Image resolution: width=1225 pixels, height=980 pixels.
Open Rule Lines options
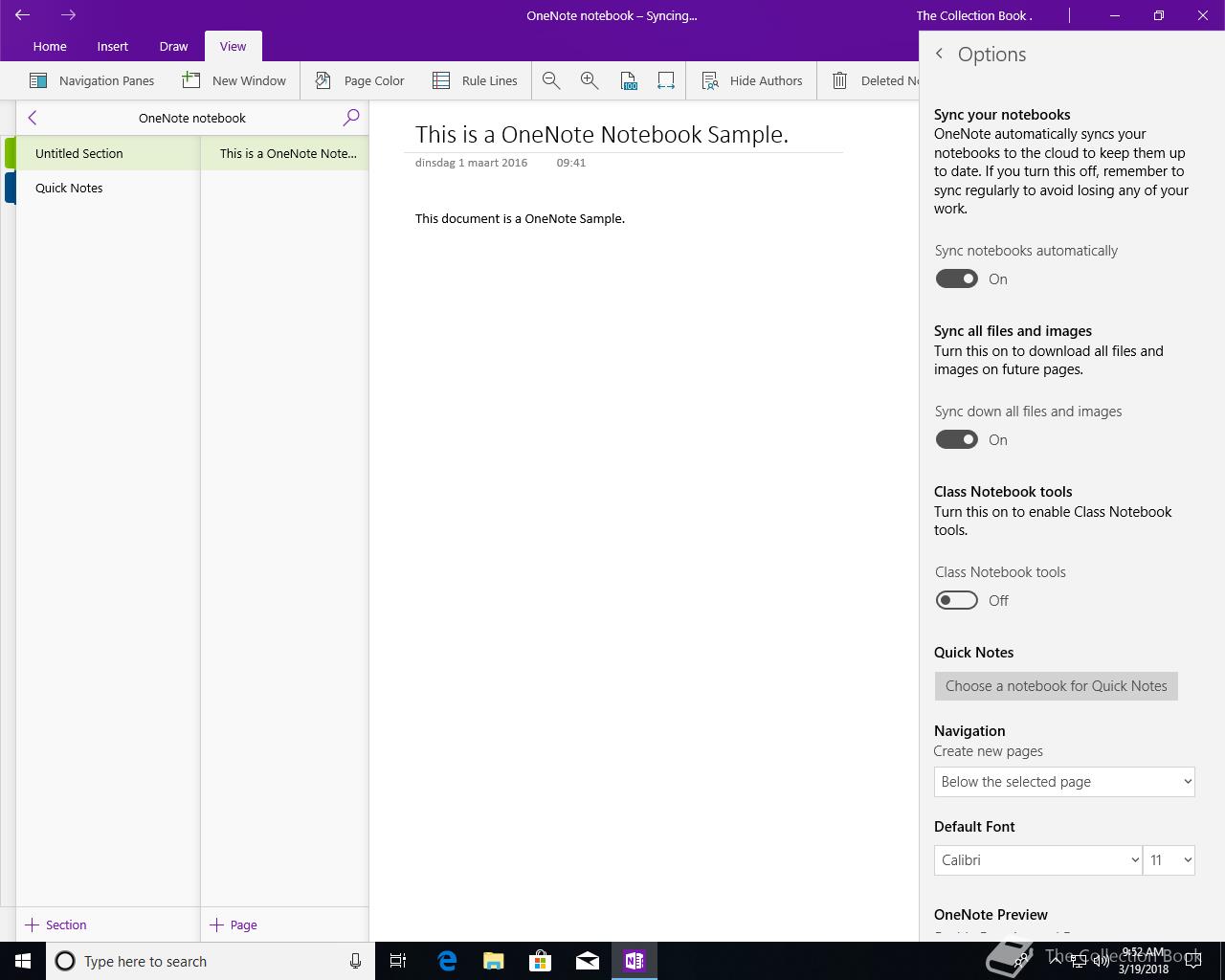tap(475, 80)
